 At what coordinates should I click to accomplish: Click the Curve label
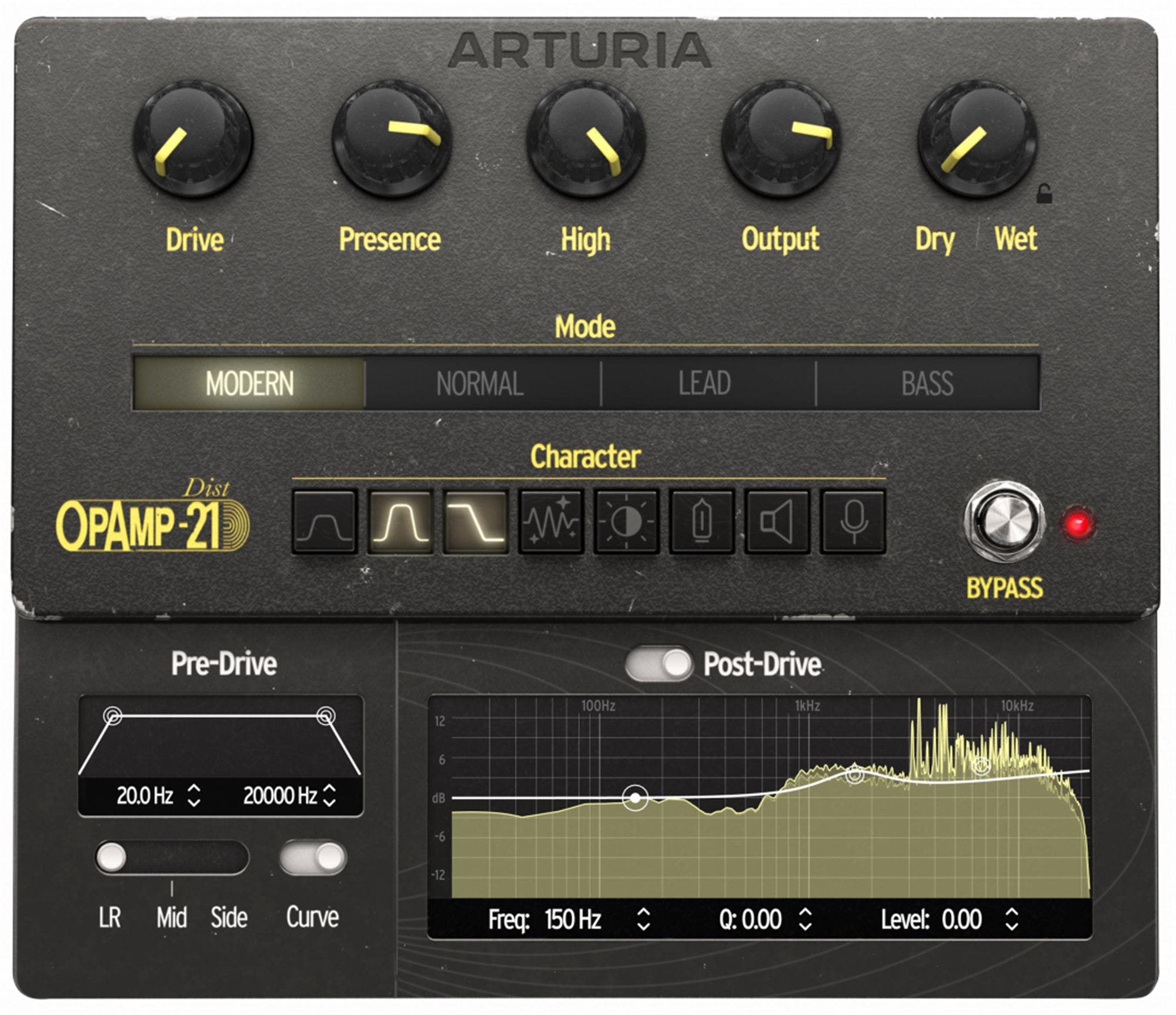[312, 918]
